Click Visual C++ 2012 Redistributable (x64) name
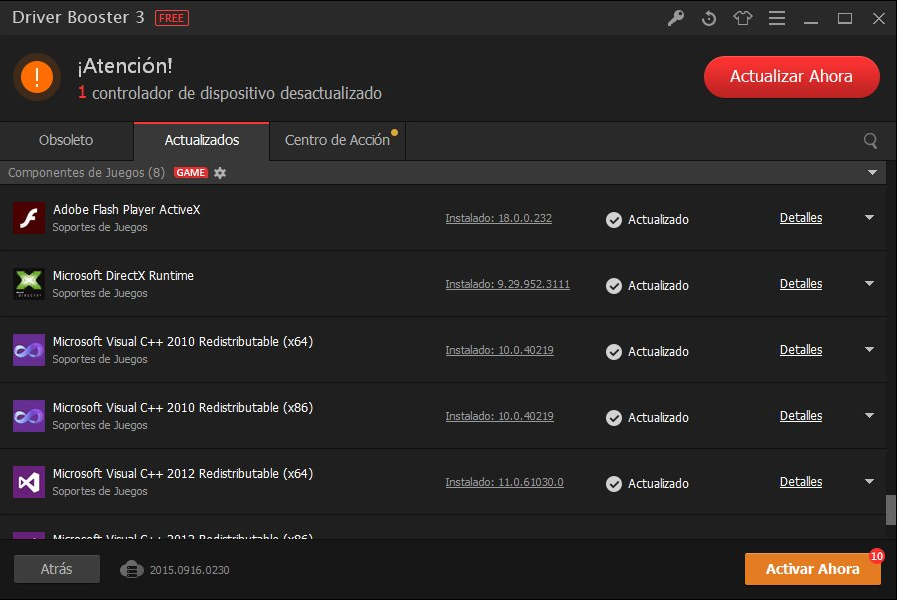 click(x=182, y=474)
